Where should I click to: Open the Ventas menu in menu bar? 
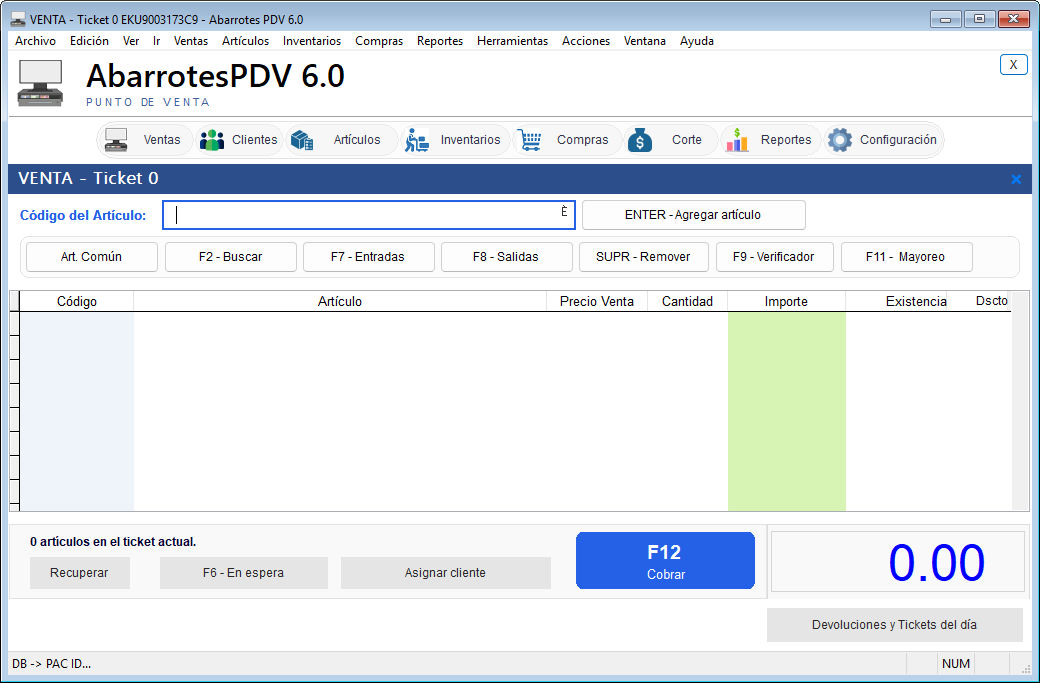pyautogui.click(x=190, y=41)
